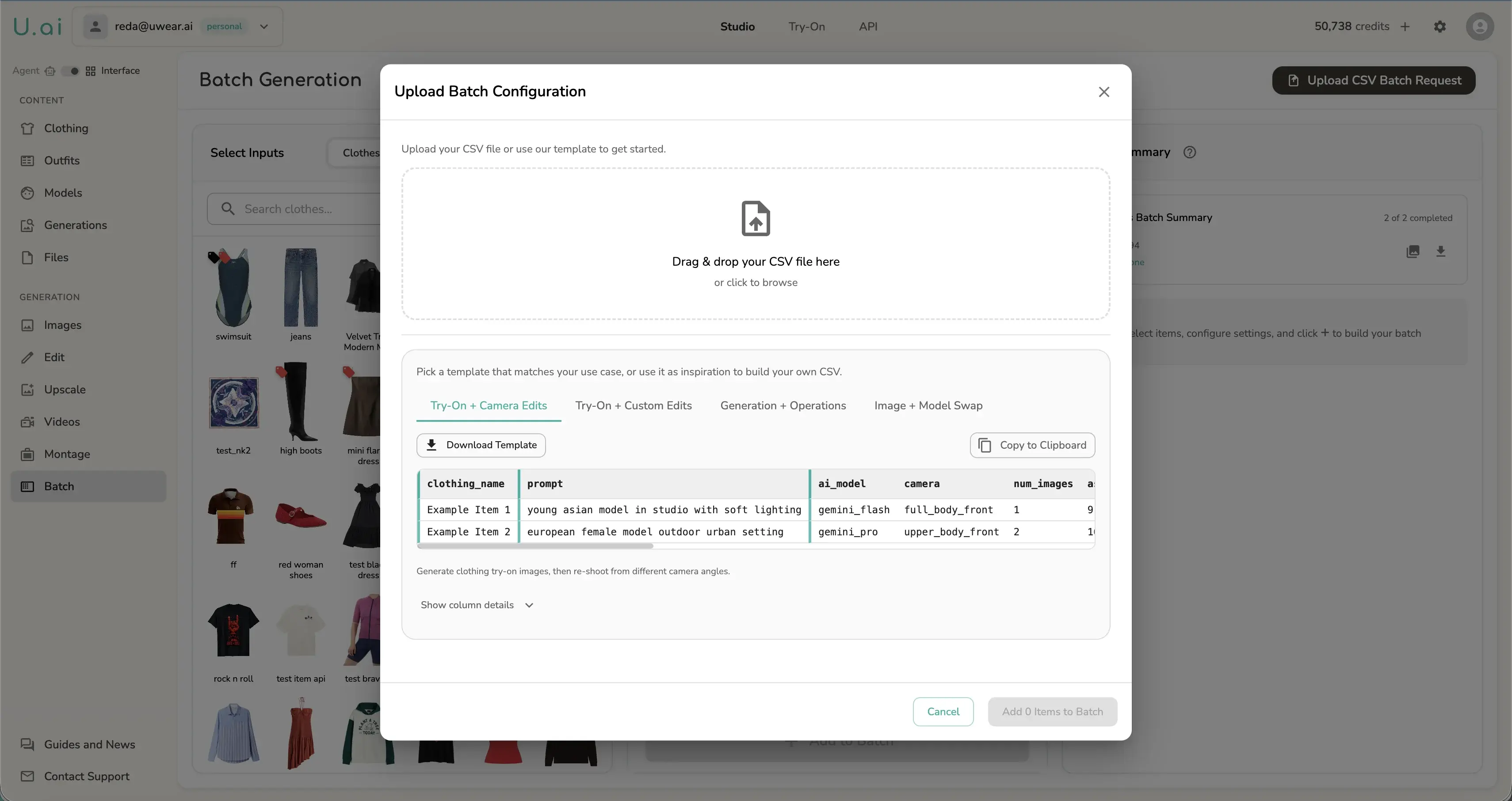Open the user profile avatar menu

tap(1480, 27)
